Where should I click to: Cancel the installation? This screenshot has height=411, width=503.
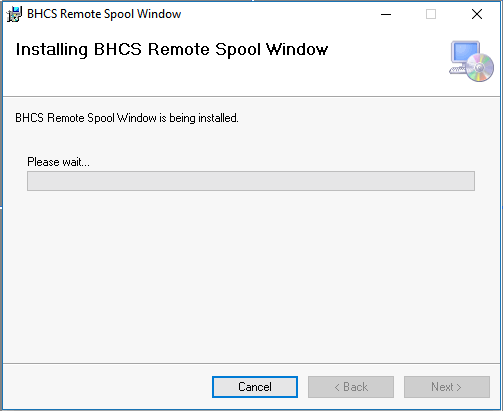pos(255,387)
